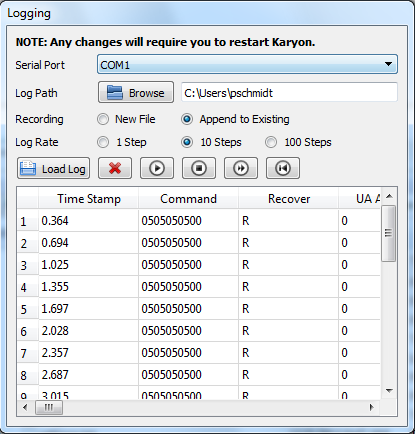This screenshot has height=434, width=415.
Task: Set log rate to 100 Steps
Action: [298, 142]
